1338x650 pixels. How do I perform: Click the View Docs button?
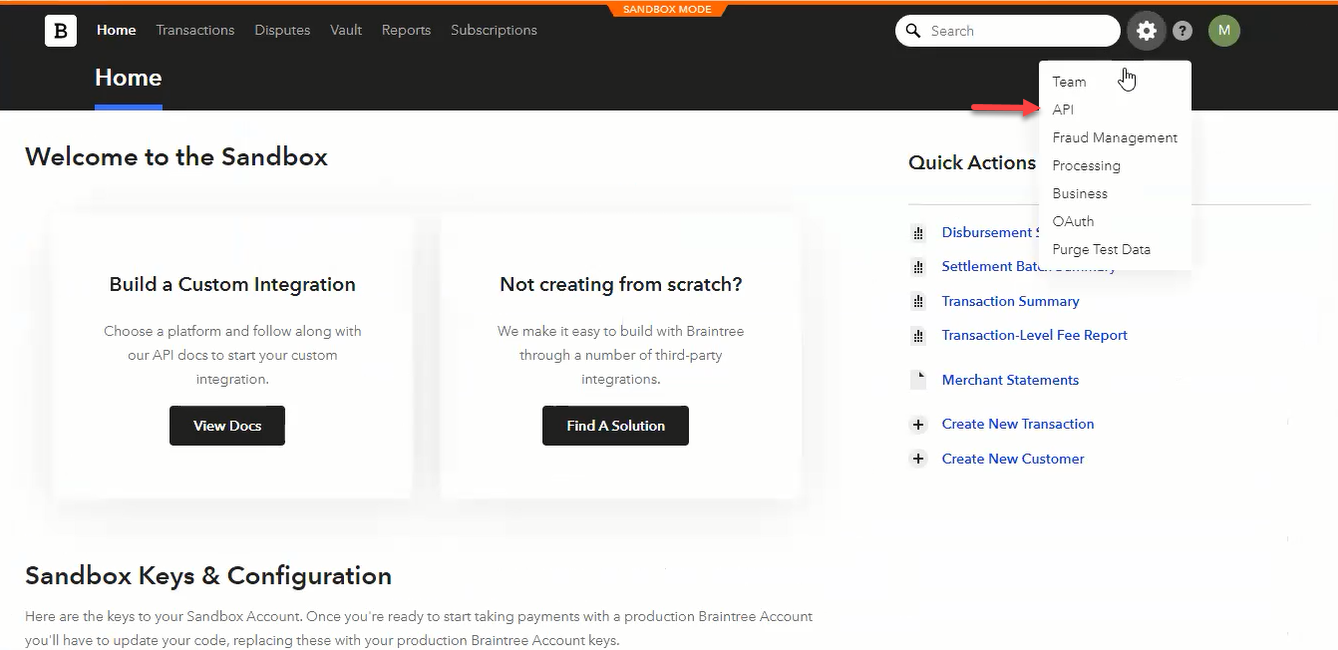tap(227, 426)
